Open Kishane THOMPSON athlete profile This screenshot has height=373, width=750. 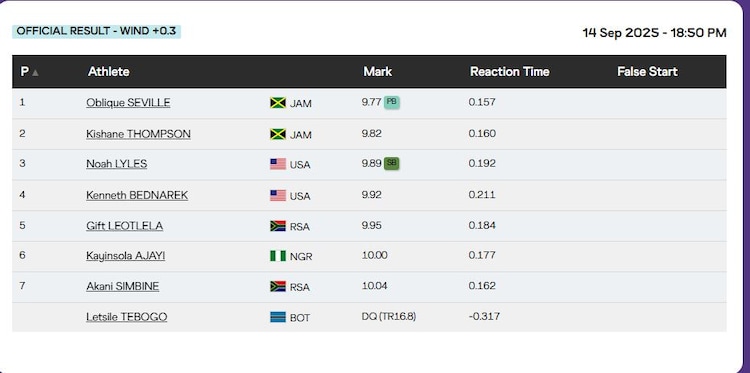pos(138,134)
